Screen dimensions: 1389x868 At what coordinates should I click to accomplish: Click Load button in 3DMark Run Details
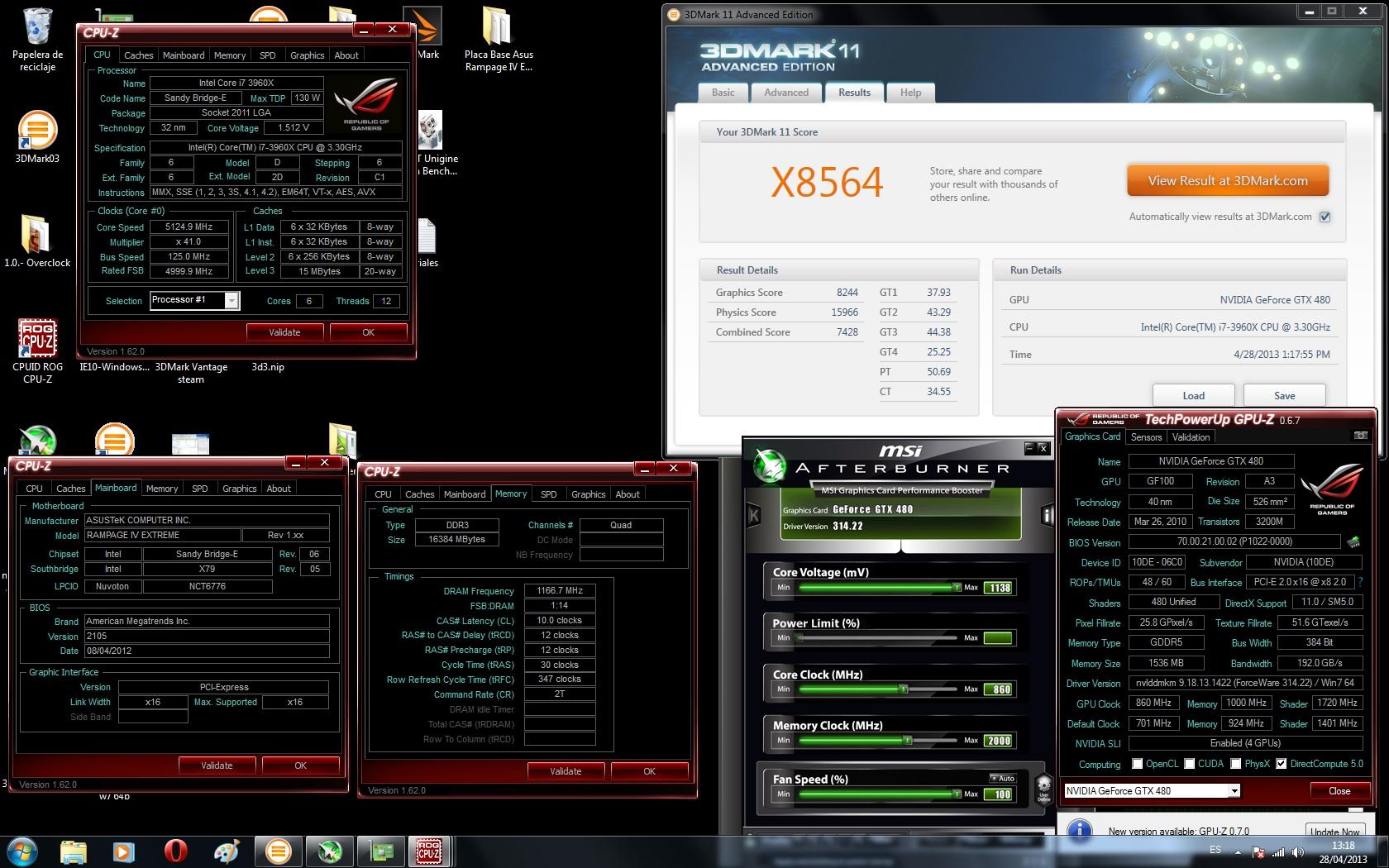coord(1193,395)
